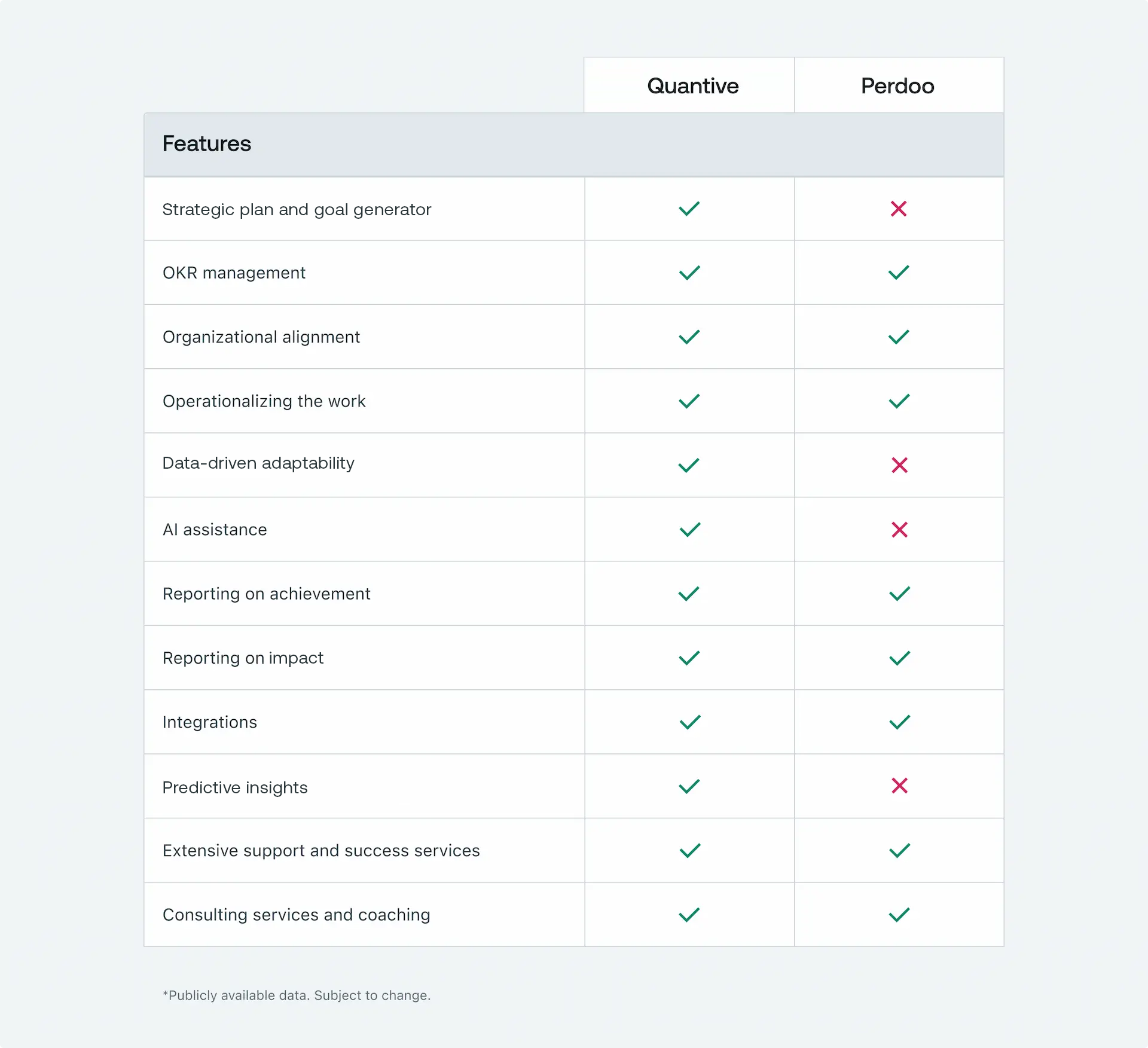This screenshot has height=1048, width=1148.
Task: Click Perdoo's red X for Predictive insights
Action: (x=899, y=786)
